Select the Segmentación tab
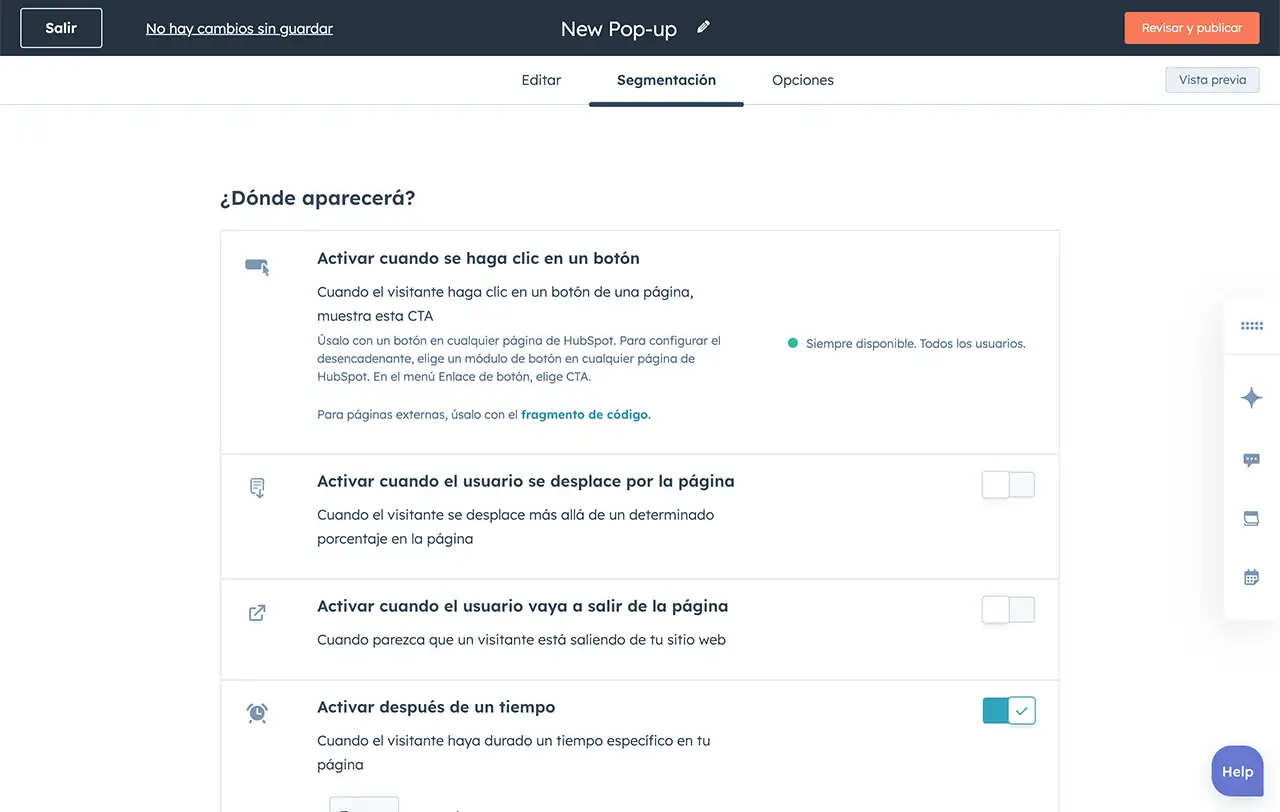Viewport: 1280px width, 812px height. (666, 80)
